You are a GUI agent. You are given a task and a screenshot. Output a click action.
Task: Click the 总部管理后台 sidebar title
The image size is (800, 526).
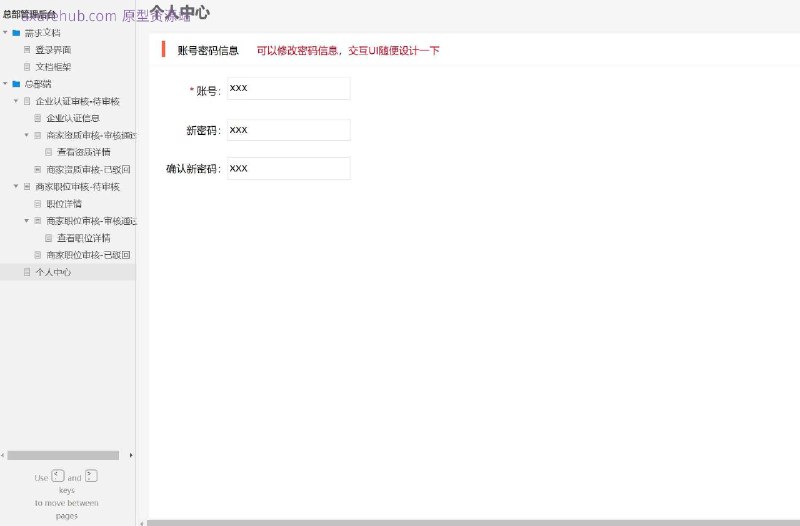[x=29, y=15]
